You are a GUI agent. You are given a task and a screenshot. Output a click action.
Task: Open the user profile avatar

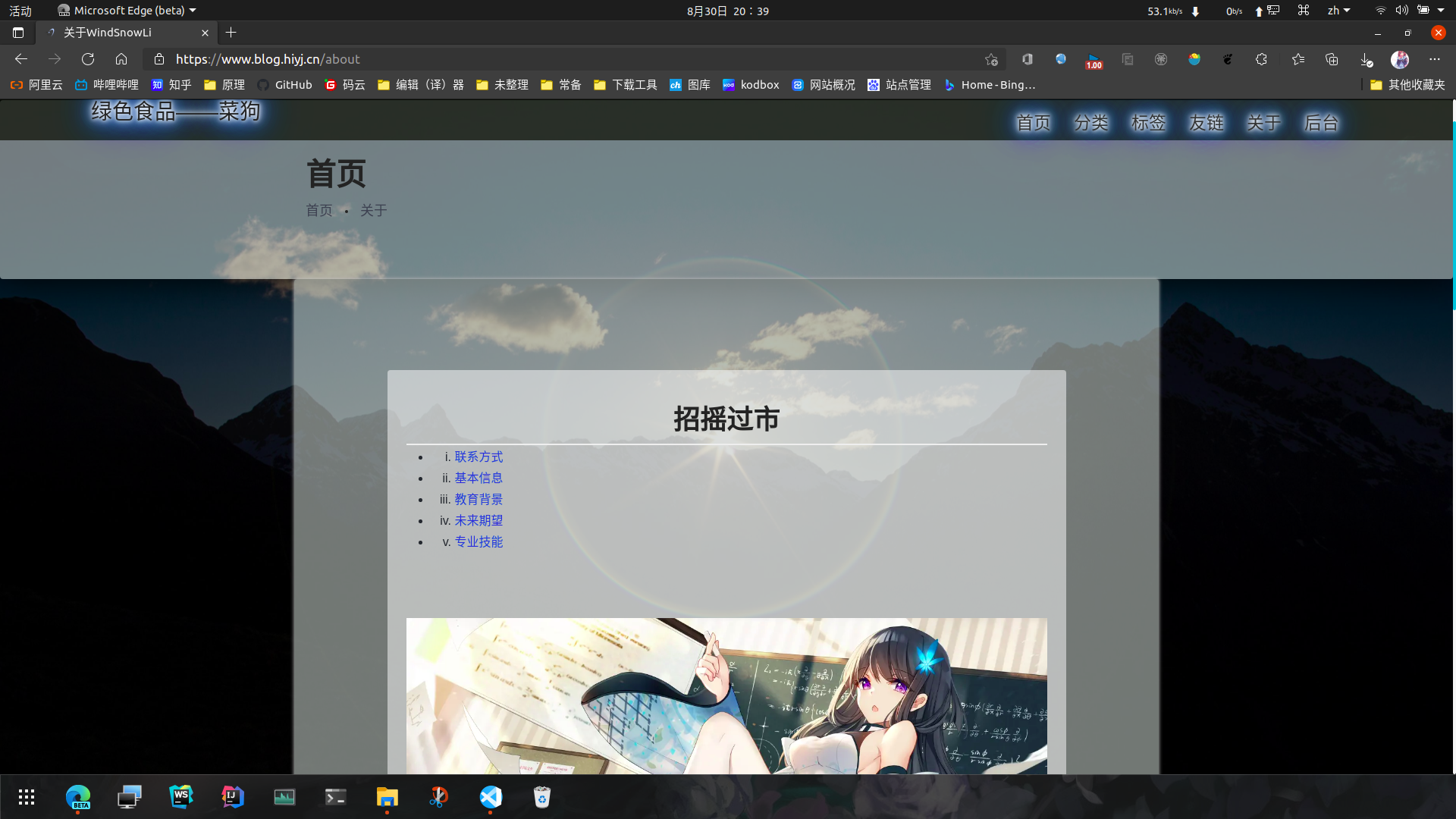[x=1400, y=59]
